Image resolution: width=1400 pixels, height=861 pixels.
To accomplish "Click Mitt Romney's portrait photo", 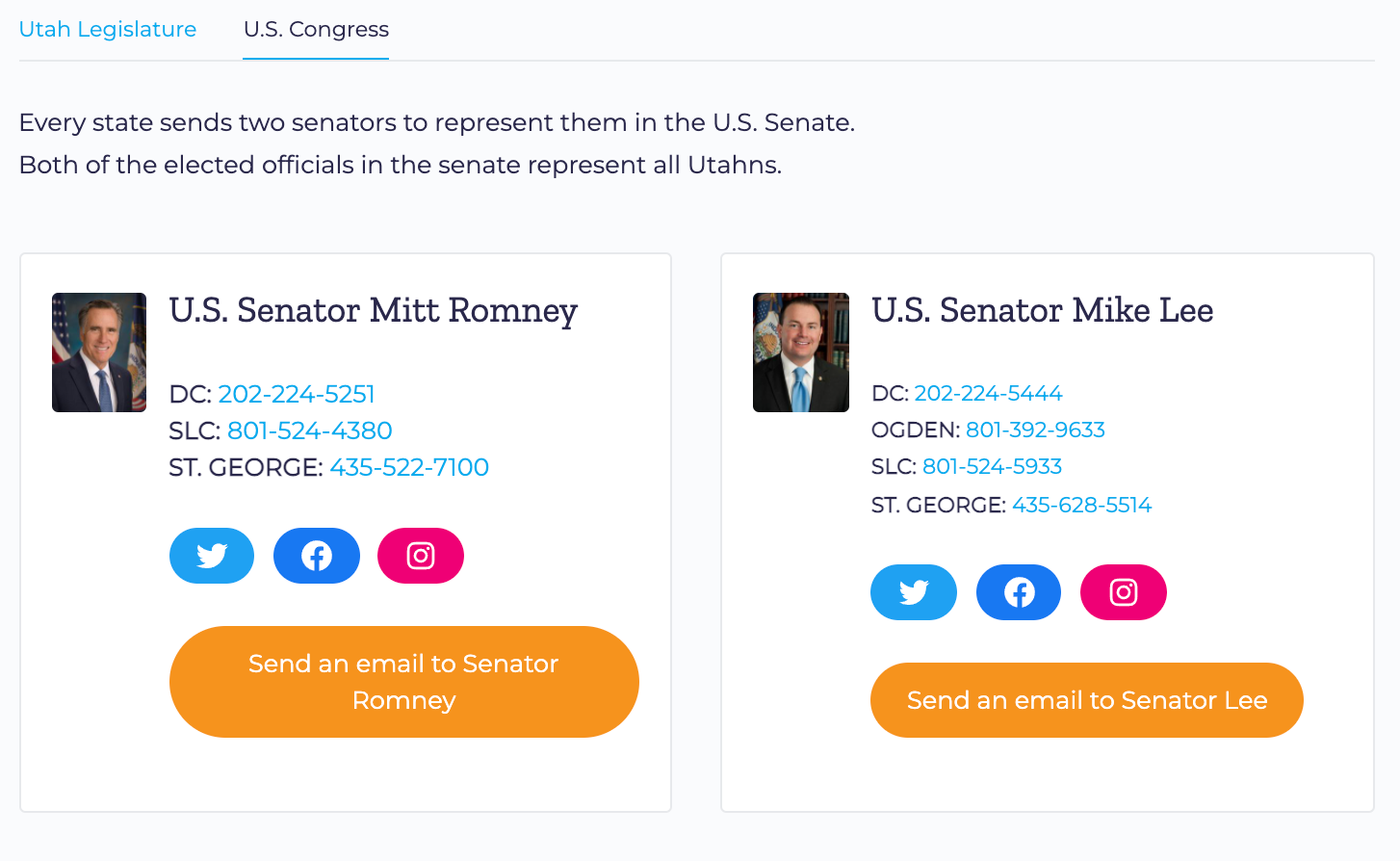I will point(99,352).
